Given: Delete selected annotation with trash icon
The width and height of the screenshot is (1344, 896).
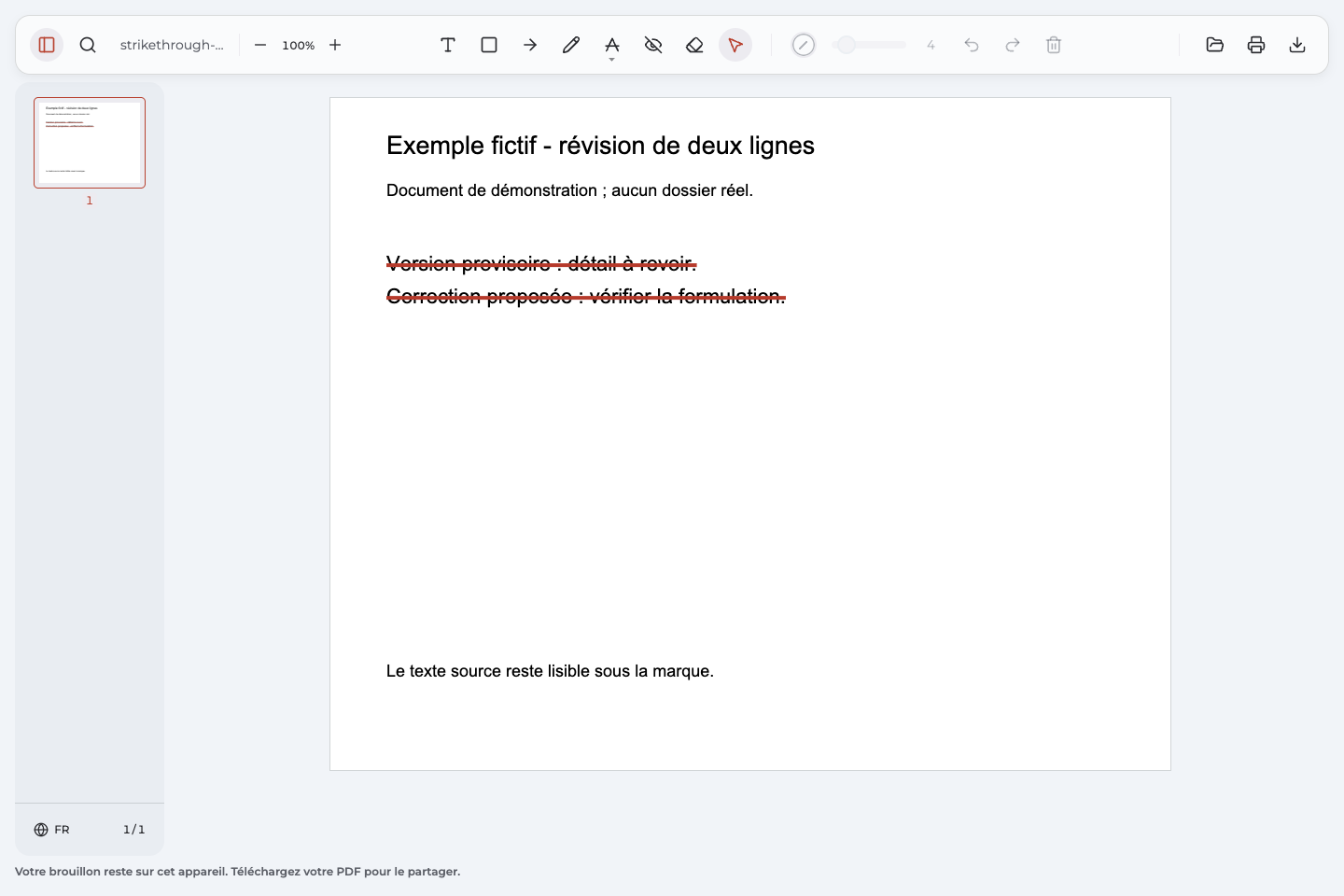Looking at the screenshot, I should [x=1054, y=45].
